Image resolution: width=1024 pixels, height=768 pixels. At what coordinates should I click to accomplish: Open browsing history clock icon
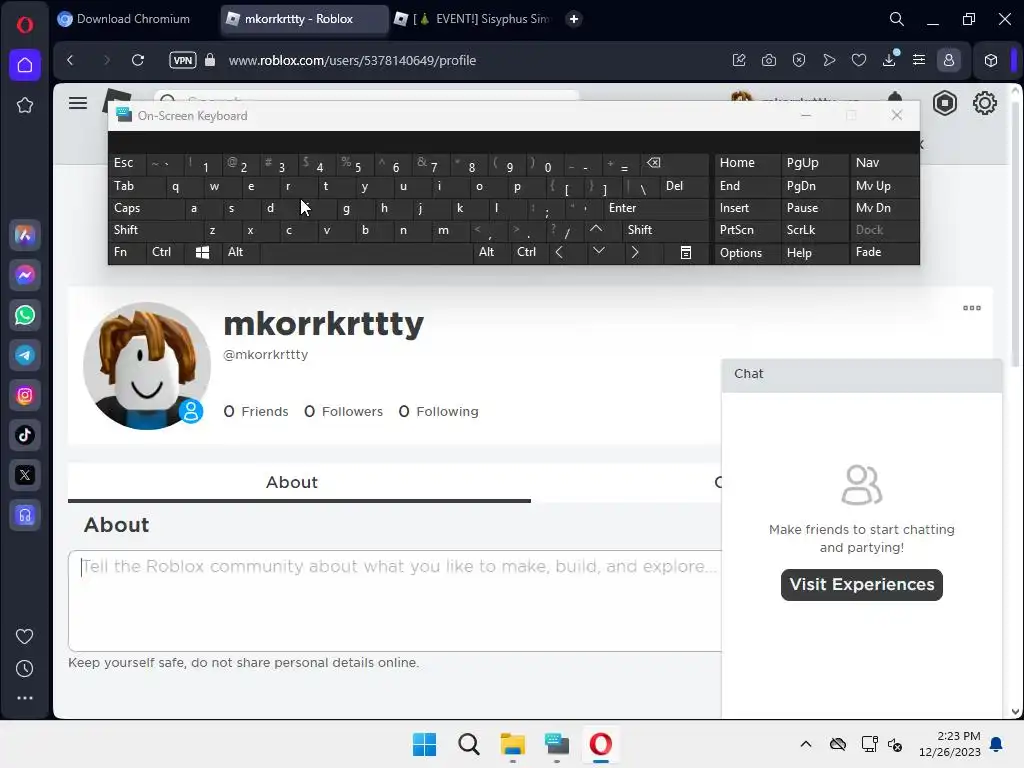(24, 668)
